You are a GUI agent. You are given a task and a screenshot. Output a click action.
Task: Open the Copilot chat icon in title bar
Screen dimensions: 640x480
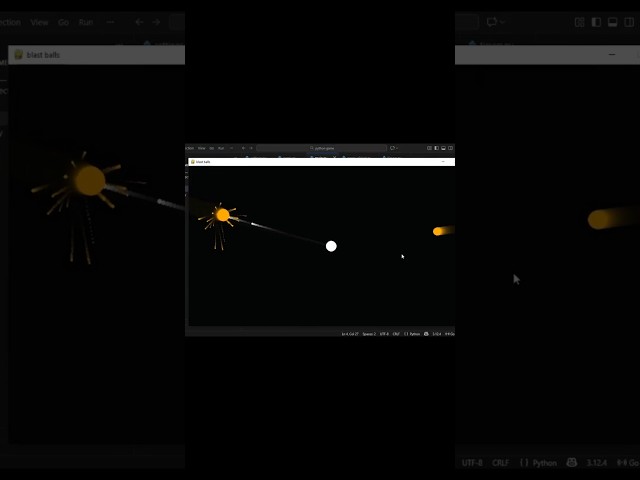[x=392, y=148]
